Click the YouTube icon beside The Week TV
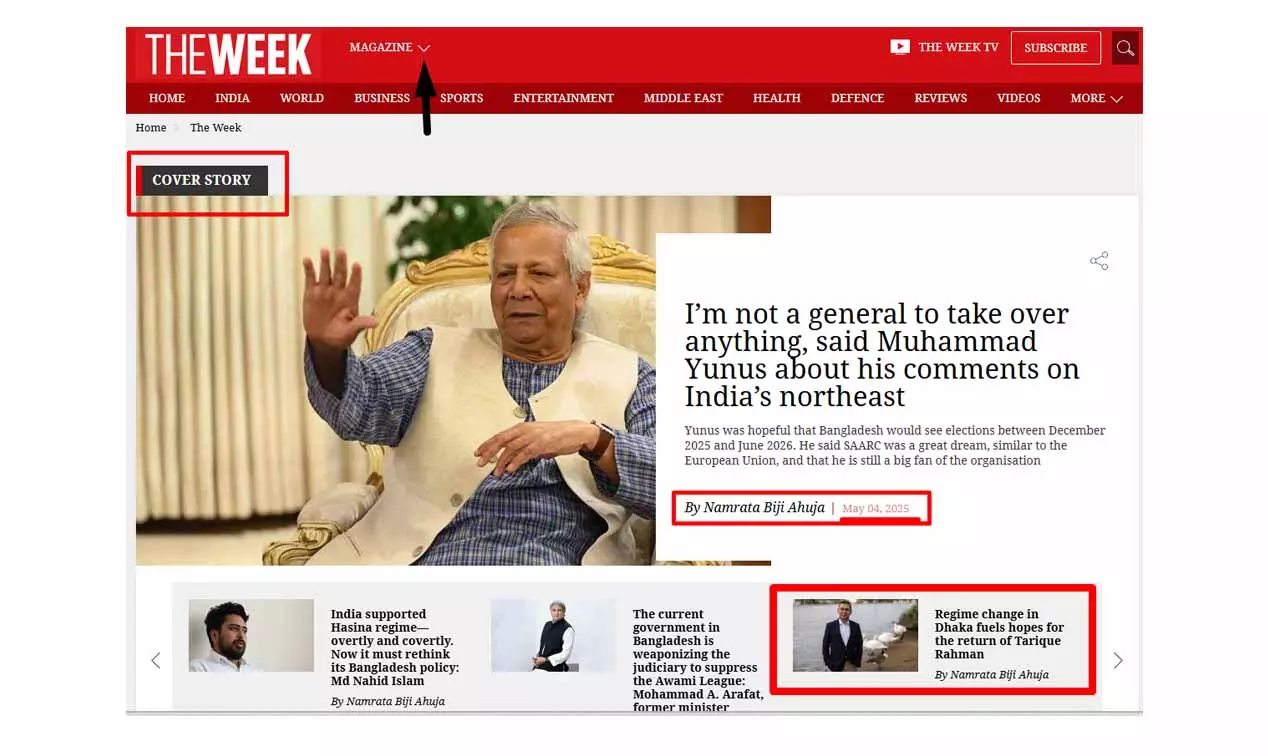1268x756 pixels. pyautogui.click(x=900, y=47)
